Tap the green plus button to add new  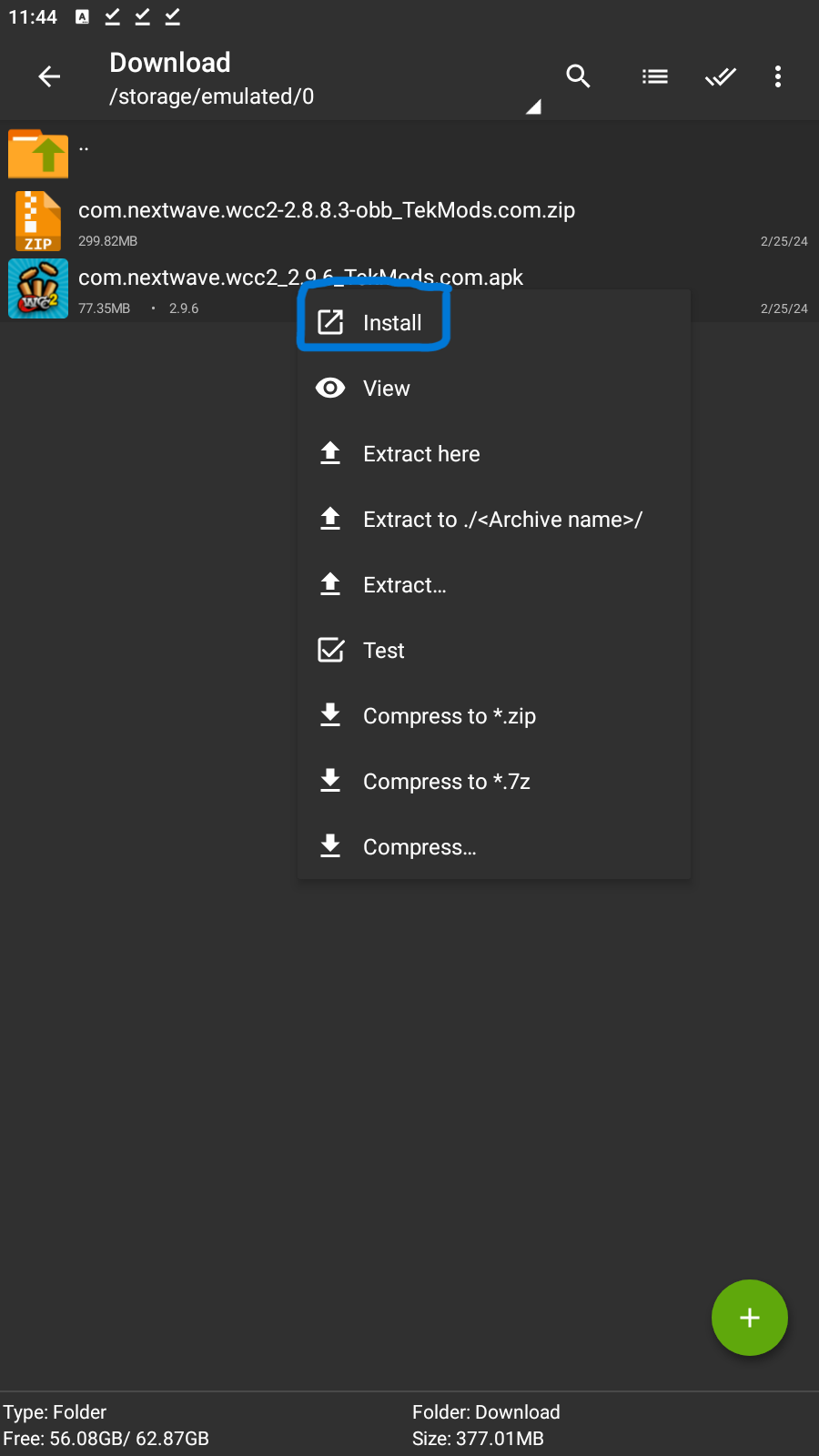click(x=749, y=1318)
